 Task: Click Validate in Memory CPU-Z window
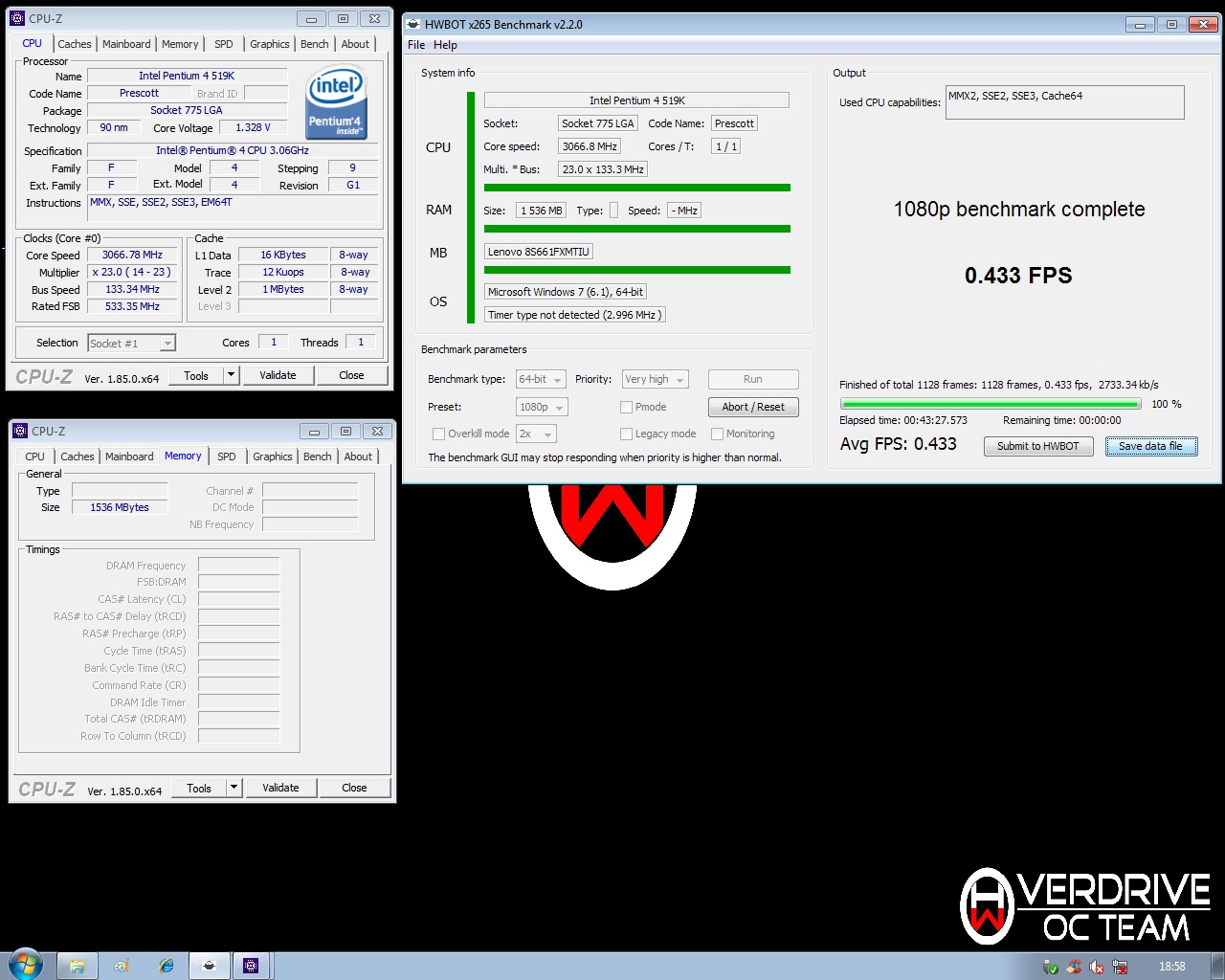pyautogui.click(x=280, y=788)
